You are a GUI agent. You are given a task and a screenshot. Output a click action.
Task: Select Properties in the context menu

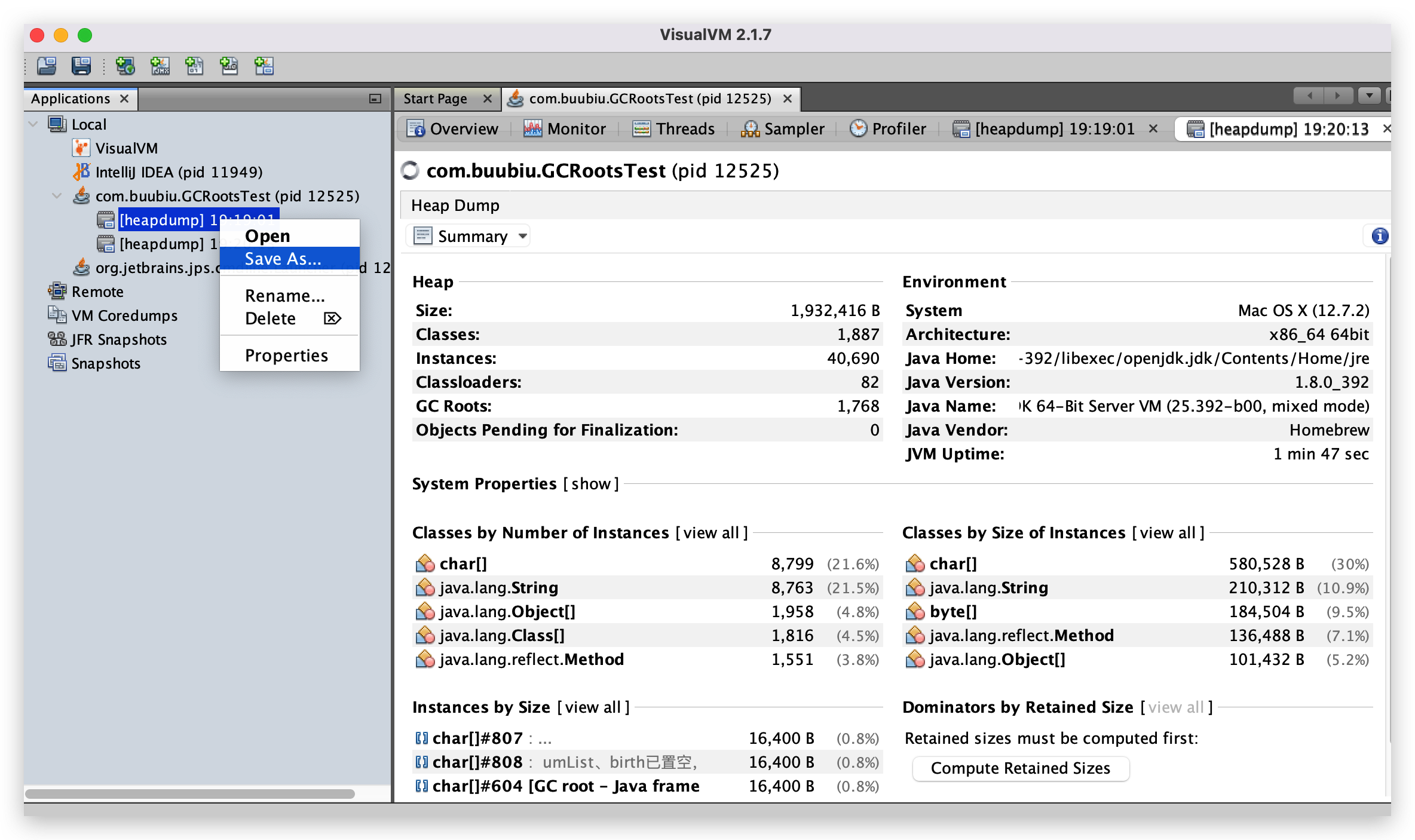[x=286, y=355]
